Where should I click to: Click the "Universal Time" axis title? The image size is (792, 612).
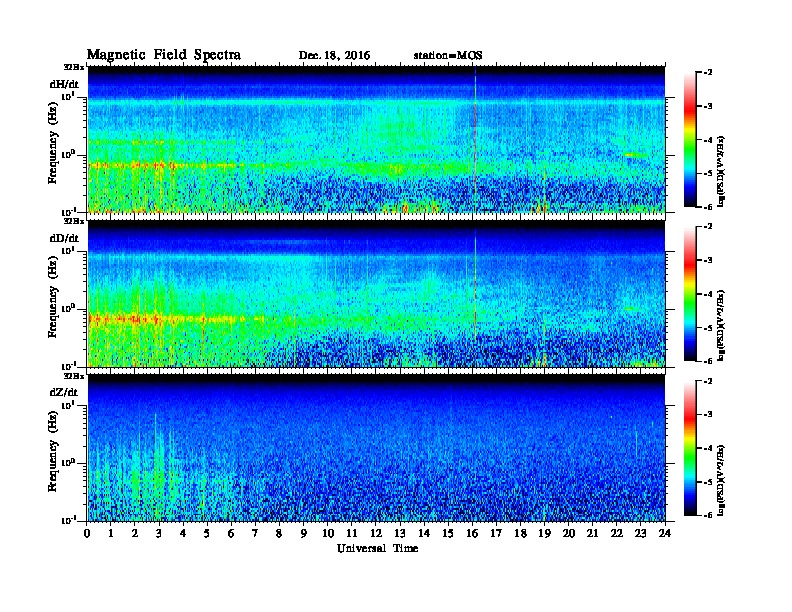[377, 548]
